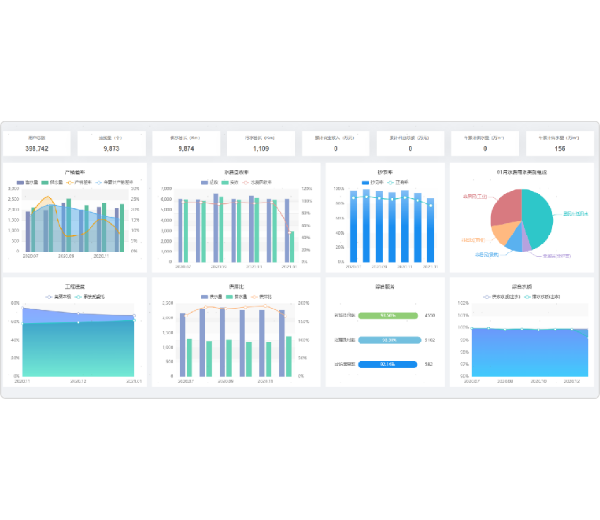Click the KPI card showing 156
This screenshot has width=600, height=520.
559,143
